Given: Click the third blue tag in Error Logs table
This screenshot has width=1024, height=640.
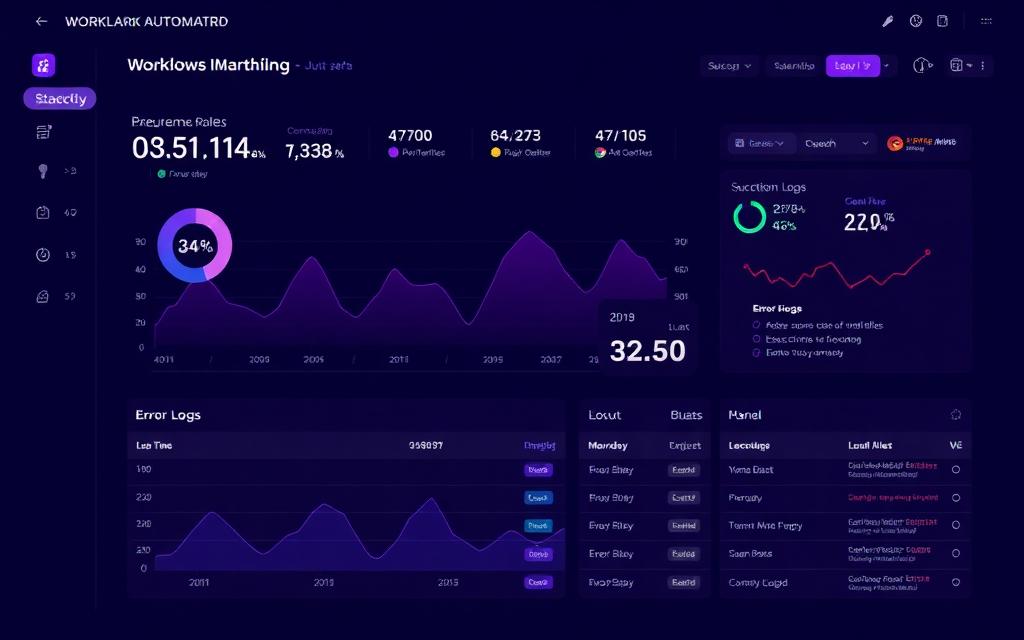Looking at the screenshot, I should (x=538, y=526).
